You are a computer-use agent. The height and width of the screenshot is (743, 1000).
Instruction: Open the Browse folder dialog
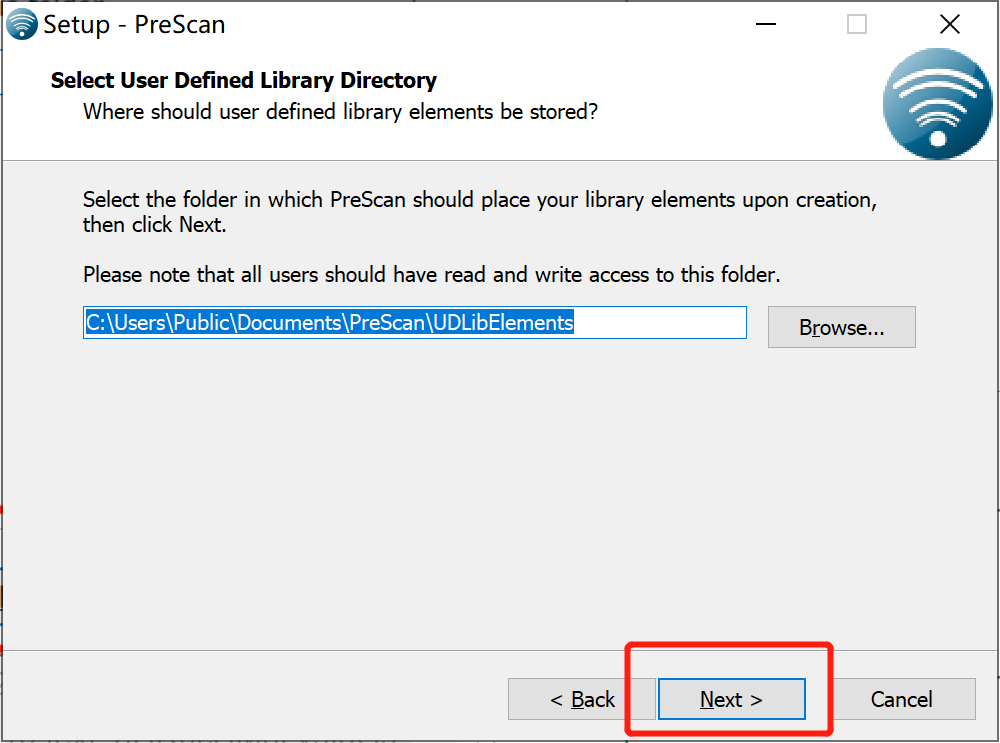pos(841,327)
